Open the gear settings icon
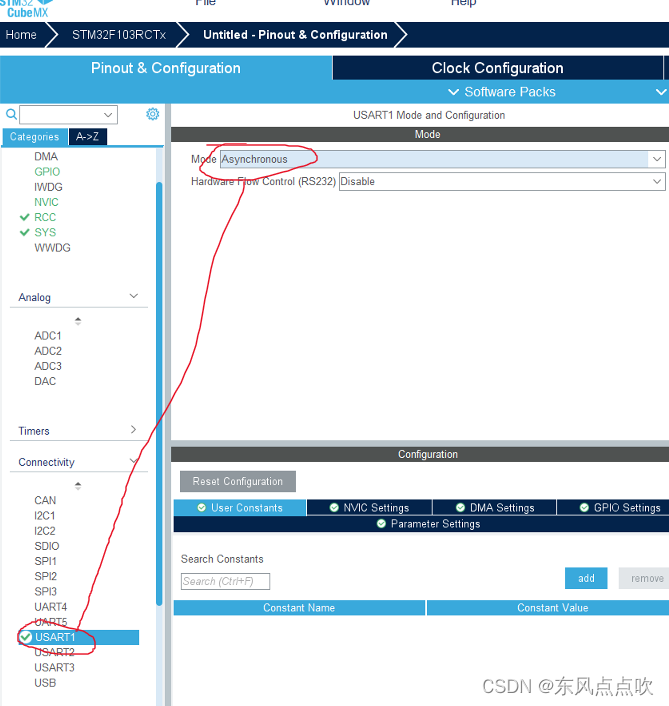This screenshot has height=706, width=669. 153,114
